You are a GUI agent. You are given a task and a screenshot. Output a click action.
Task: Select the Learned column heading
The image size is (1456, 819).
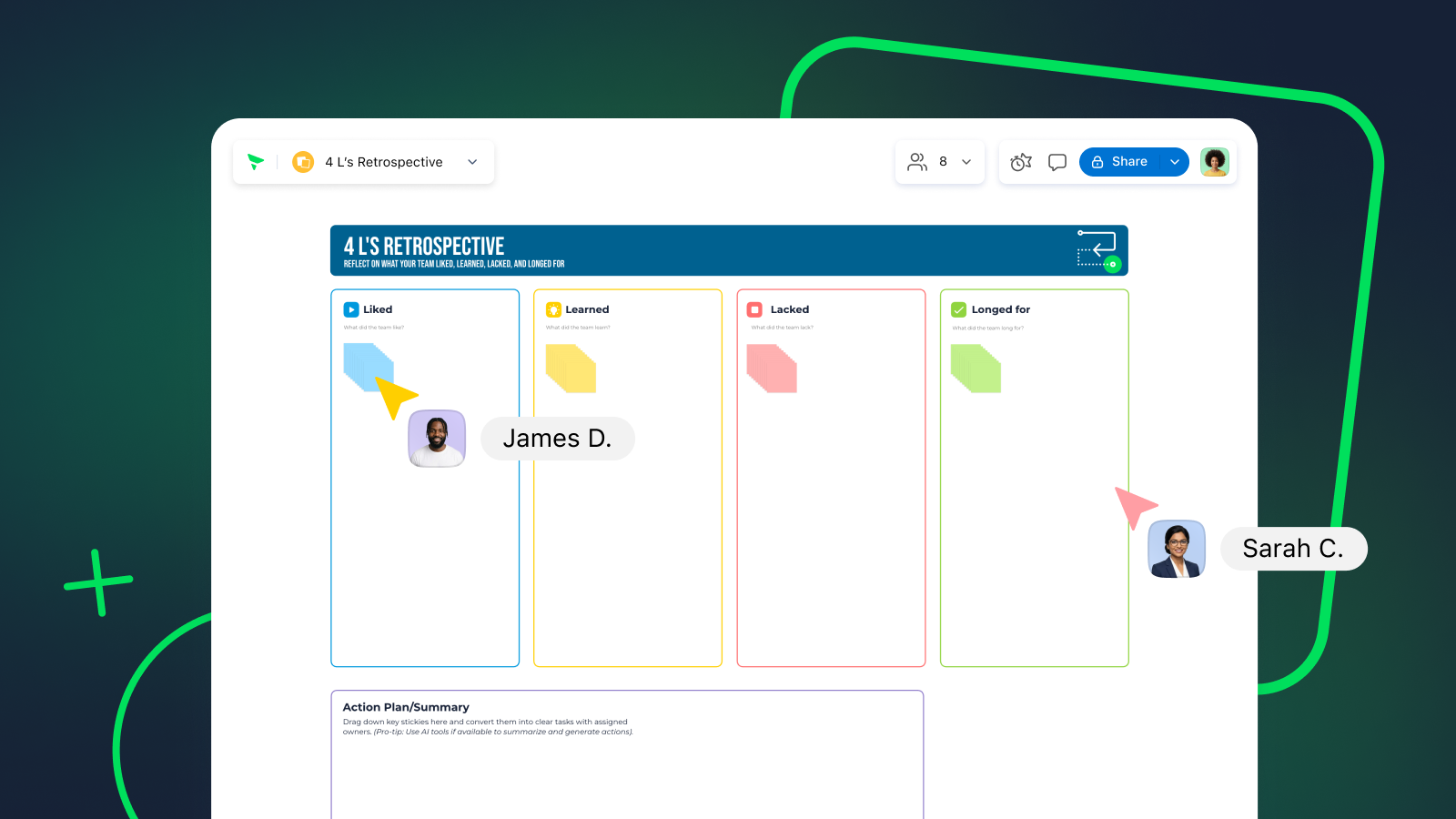587,309
